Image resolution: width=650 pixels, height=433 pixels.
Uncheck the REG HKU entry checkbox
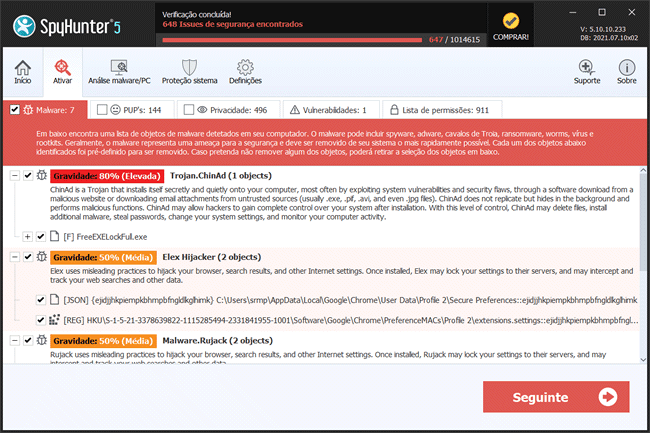(x=40, y=320)
